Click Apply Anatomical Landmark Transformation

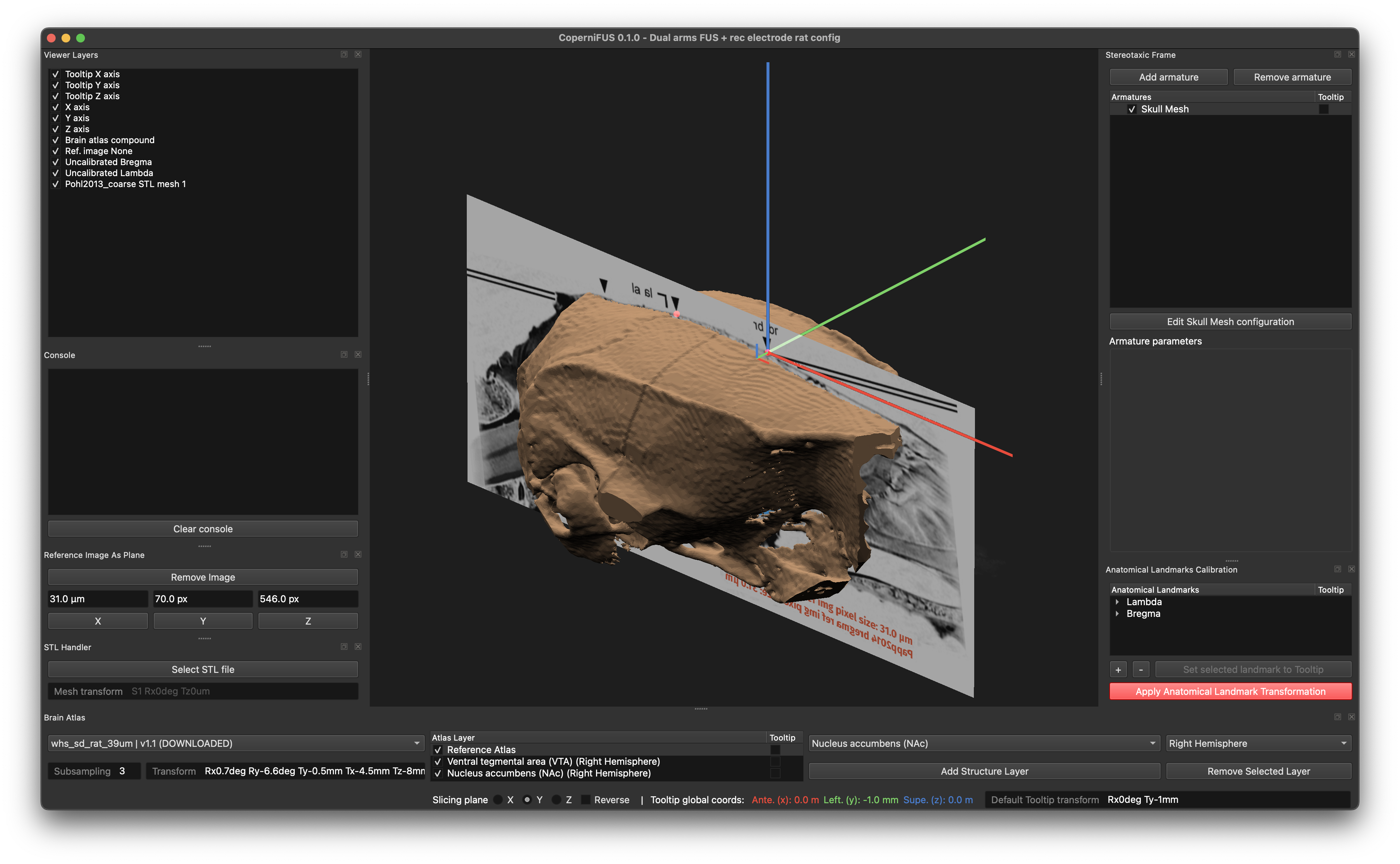[x=1230, y=691]
